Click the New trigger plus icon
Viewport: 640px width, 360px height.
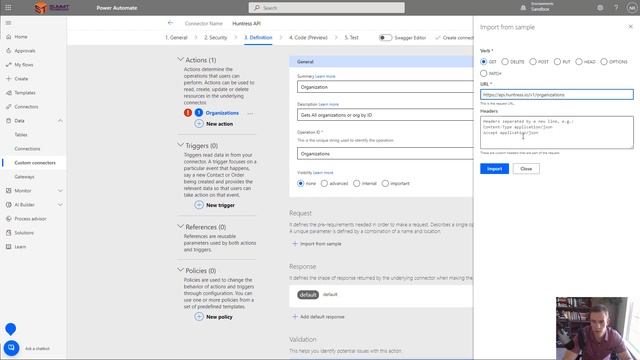click(199, 205)
